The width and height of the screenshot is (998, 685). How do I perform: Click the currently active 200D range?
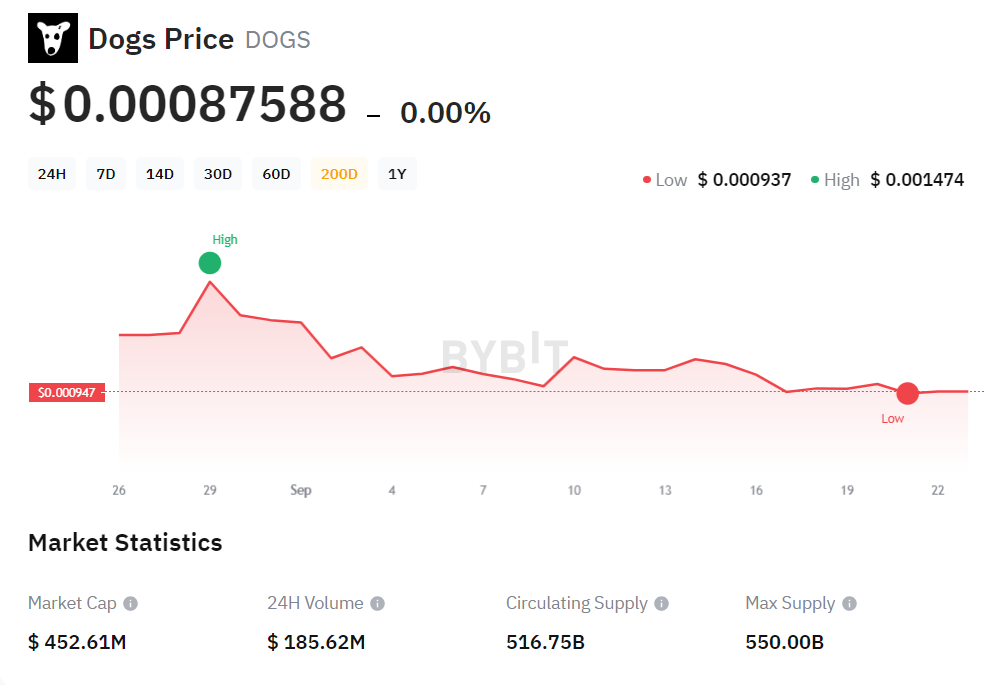(339, 173)
